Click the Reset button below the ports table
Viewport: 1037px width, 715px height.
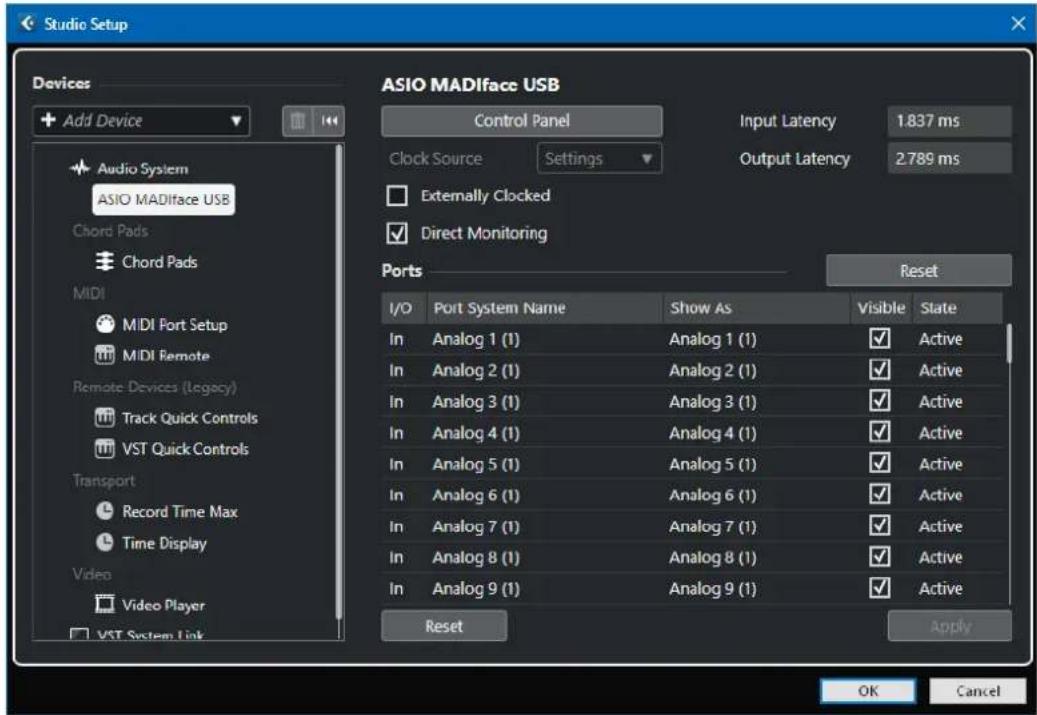coord(444,626)
